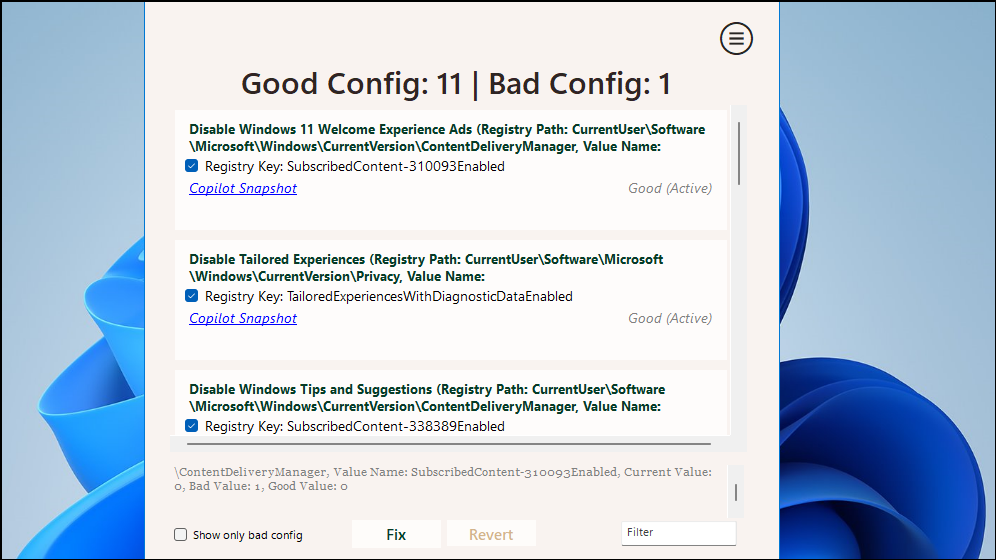Select Disable Tailored Experiences heading

pos(426,268)
